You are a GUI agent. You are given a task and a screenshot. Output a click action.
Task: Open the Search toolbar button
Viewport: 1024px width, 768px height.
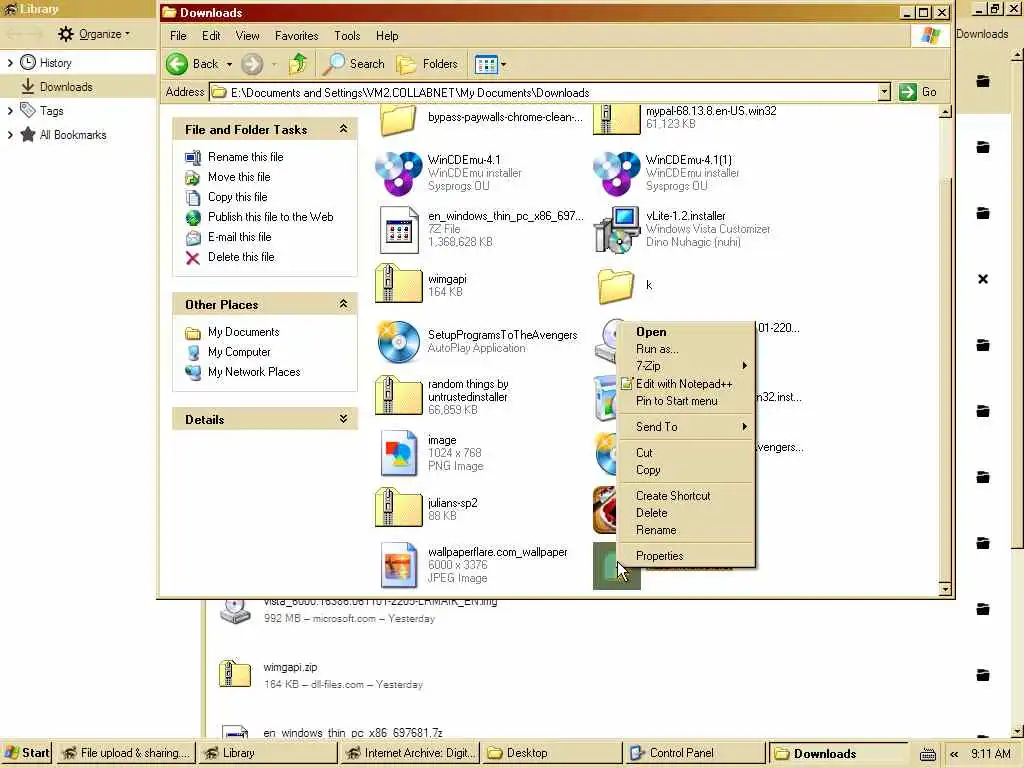[354, 64]
